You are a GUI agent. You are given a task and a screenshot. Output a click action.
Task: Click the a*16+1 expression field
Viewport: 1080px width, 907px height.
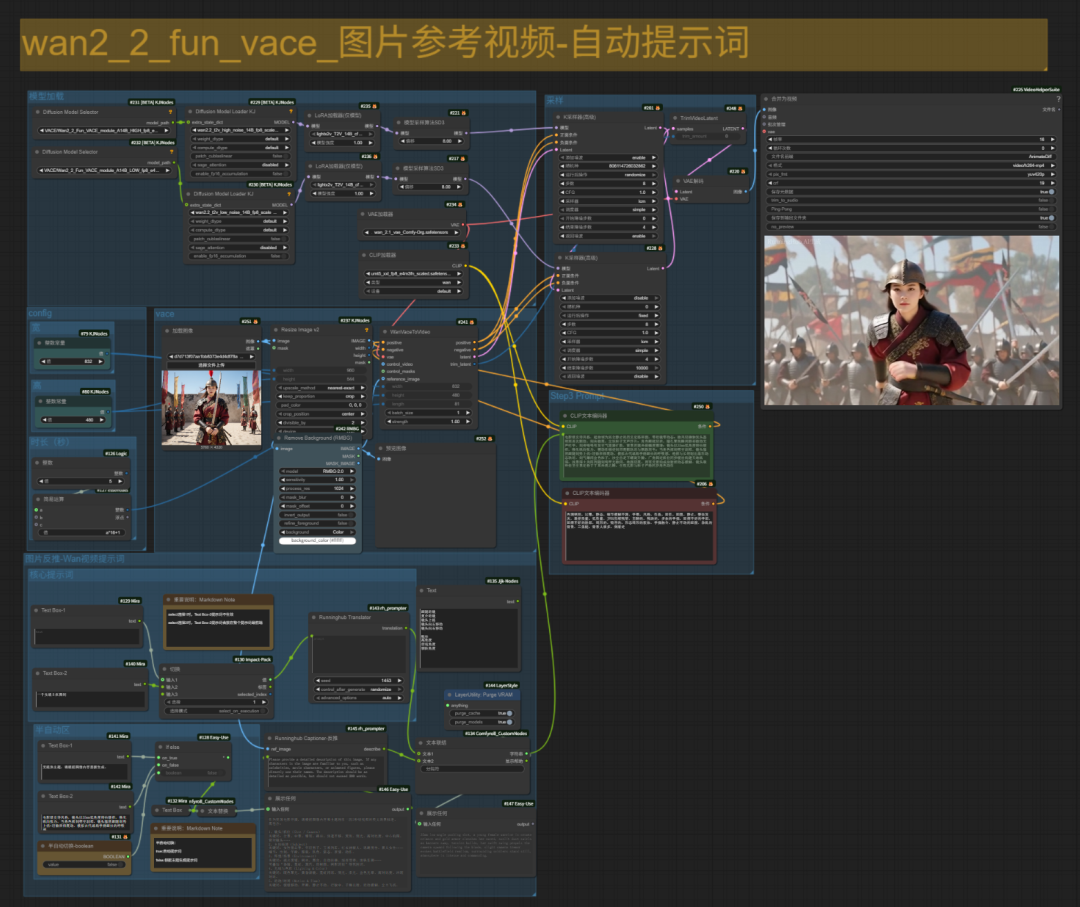pyautogui.click(x=81, y=532)
